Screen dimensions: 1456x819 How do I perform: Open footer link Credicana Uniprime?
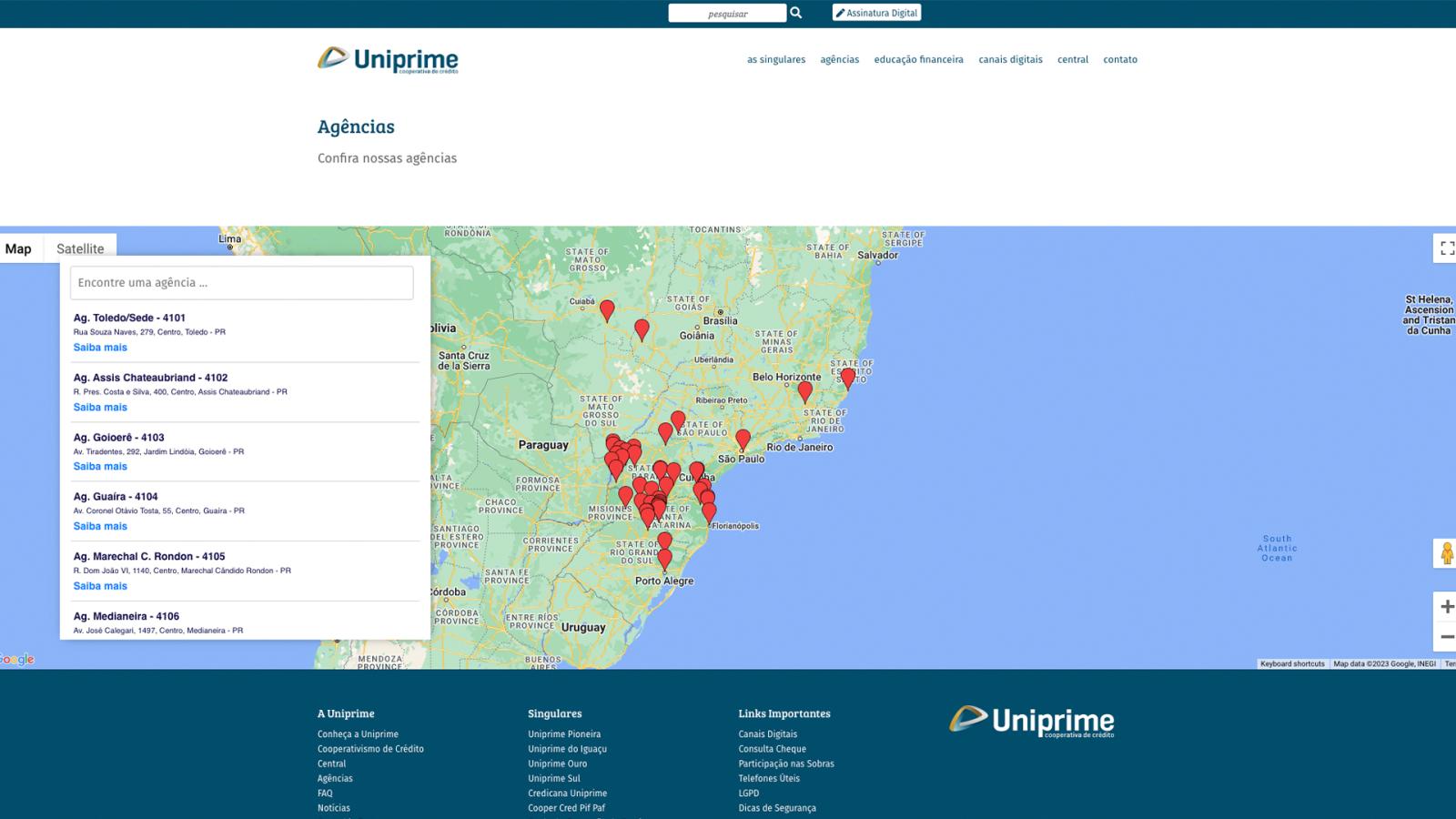pyautogui.click(x=567, y=794)
